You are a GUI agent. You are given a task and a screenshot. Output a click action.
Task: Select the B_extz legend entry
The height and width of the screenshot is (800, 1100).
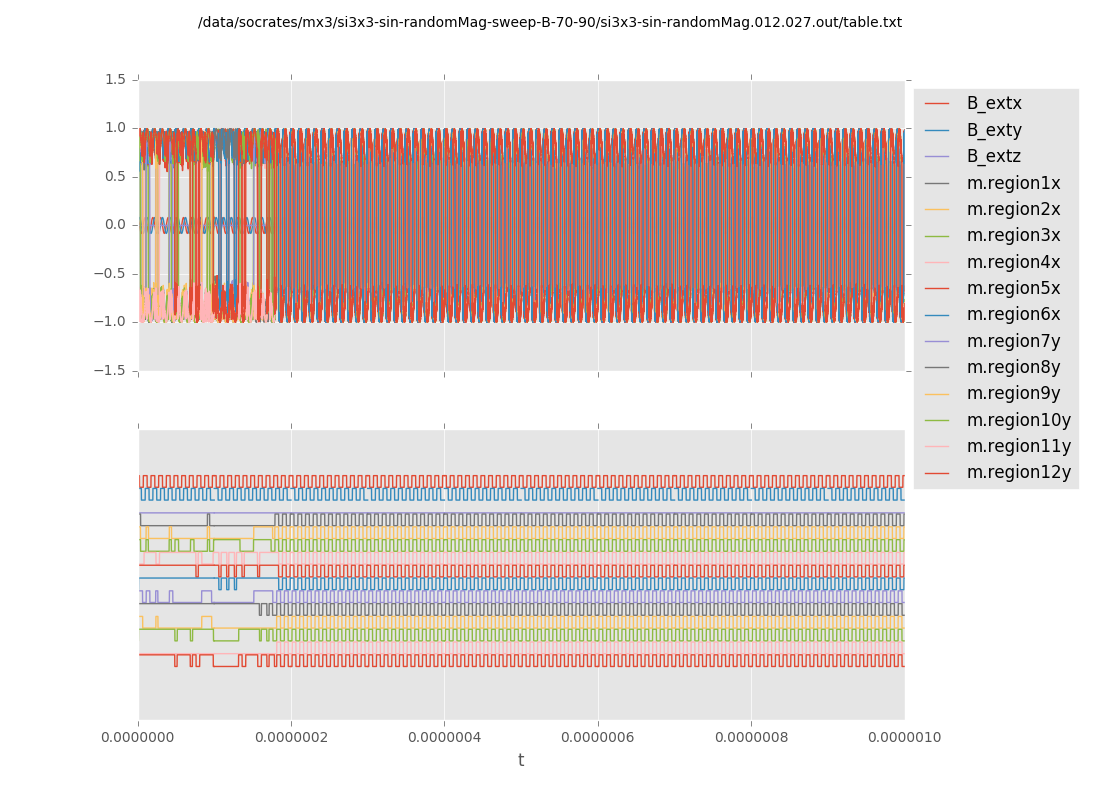point(993,157)
